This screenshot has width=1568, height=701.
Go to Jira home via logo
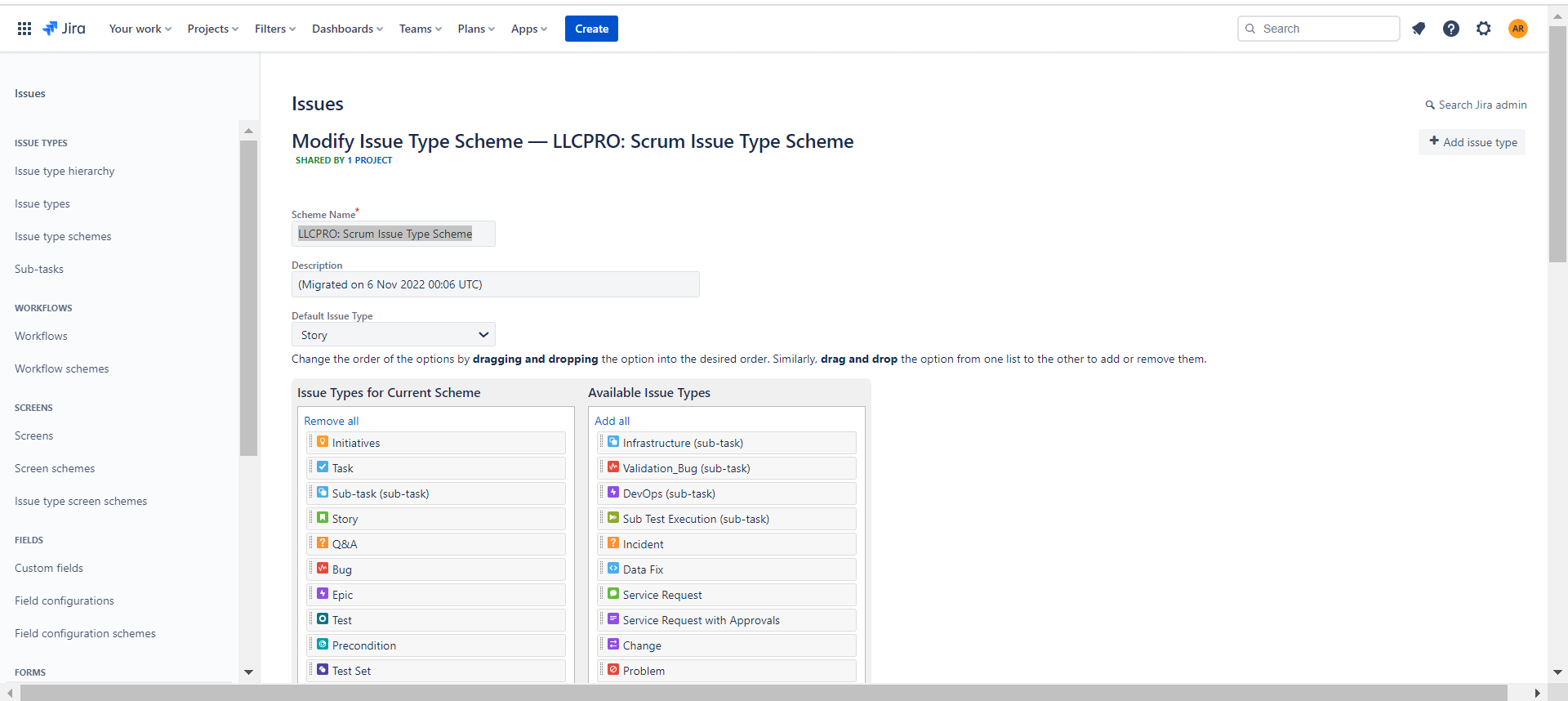click(64, 29)
